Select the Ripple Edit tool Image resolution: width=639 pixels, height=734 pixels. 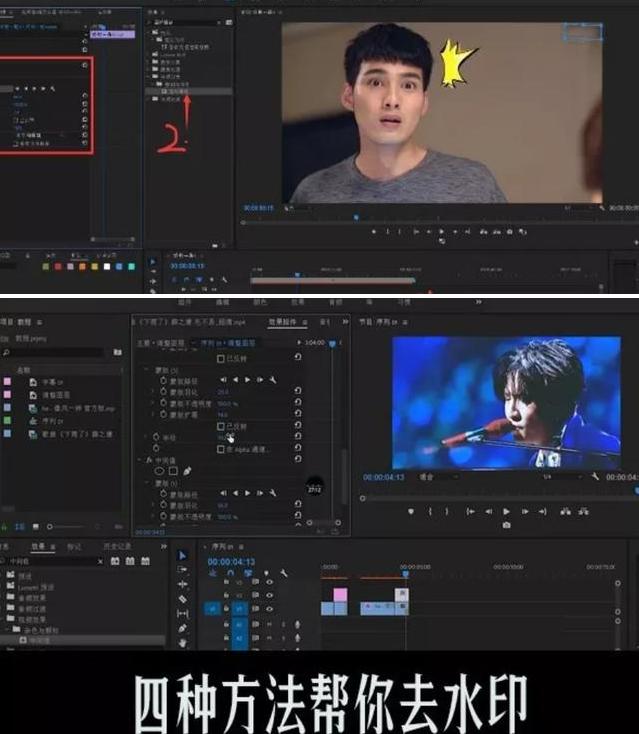[183, 584]
